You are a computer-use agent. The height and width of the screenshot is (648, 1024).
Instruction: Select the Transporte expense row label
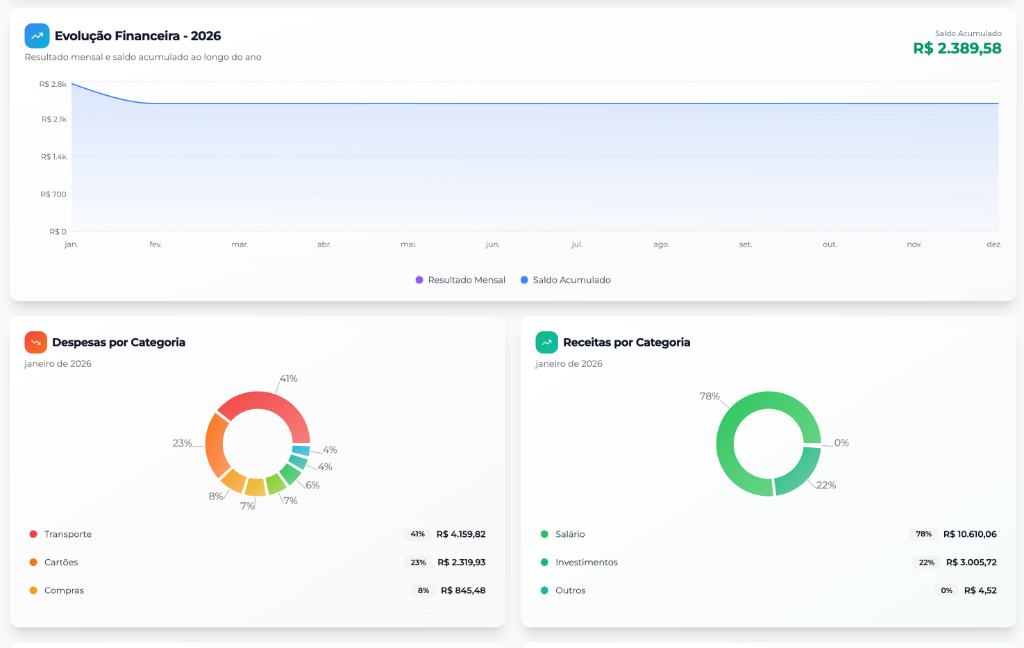click(x=68, y=534)
